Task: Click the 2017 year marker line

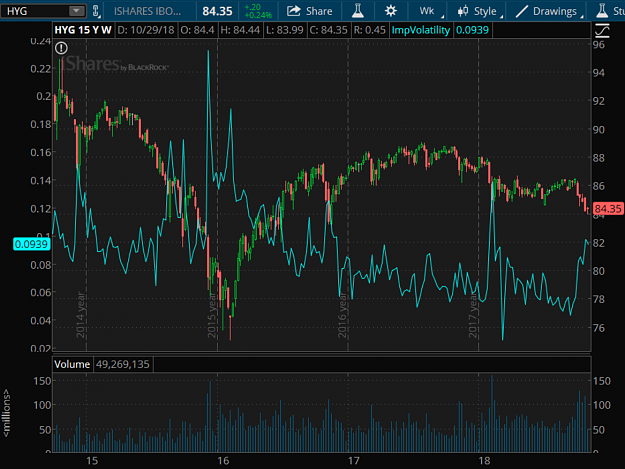Action: (478, 195)
